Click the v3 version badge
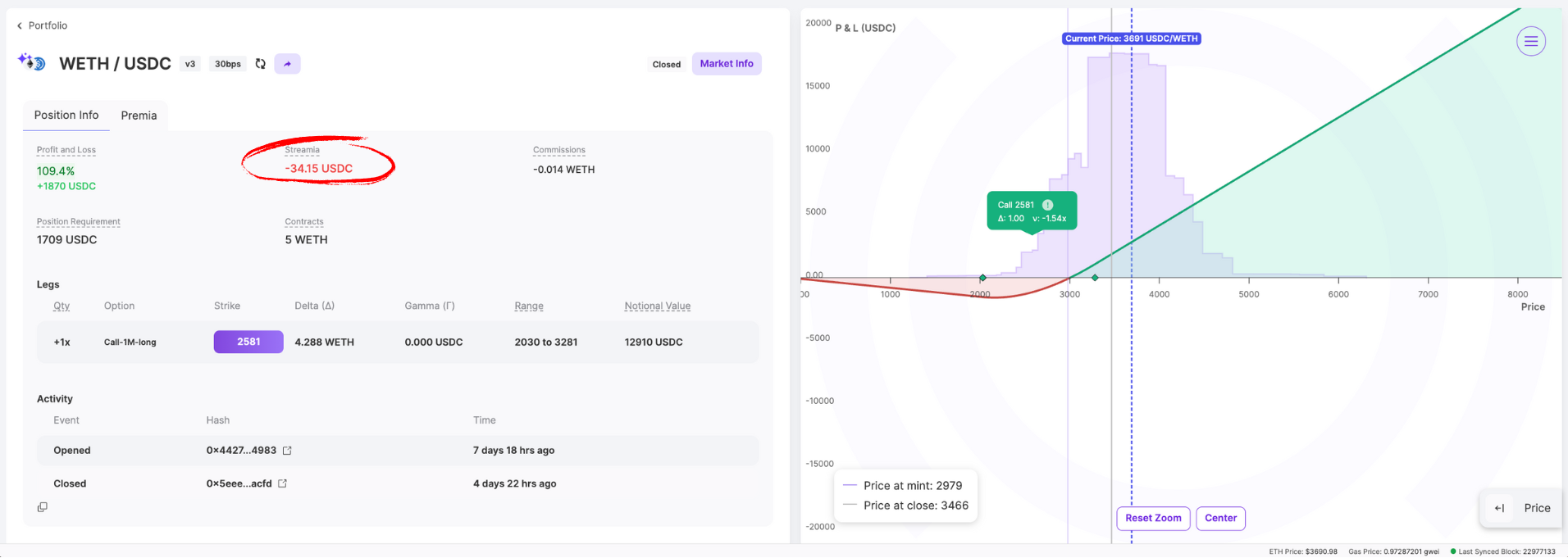This screenshot has width=1568, height=558. pos(190,64)
